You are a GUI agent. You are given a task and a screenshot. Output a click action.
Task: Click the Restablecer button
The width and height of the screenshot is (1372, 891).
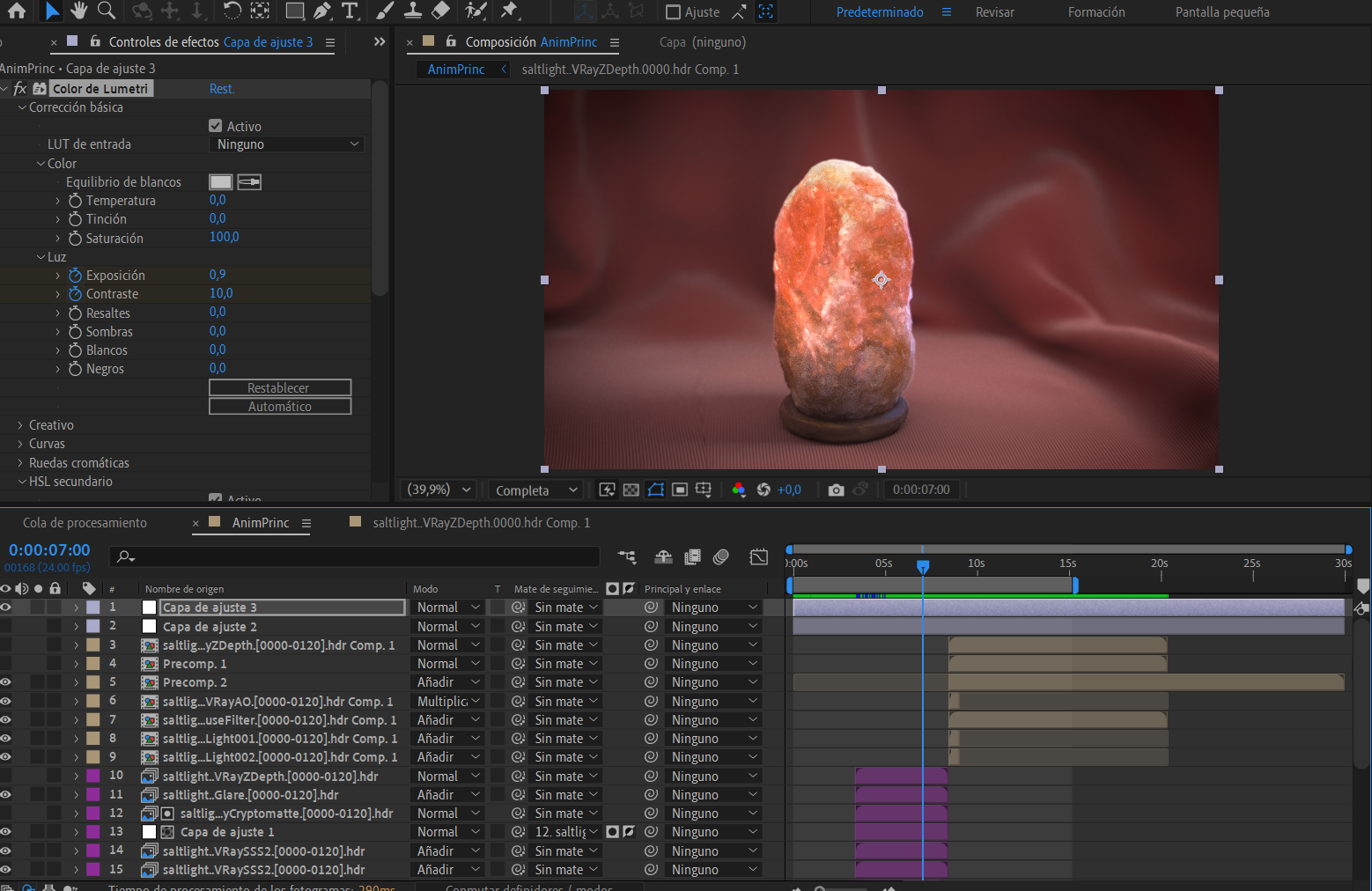click(279, 388)
